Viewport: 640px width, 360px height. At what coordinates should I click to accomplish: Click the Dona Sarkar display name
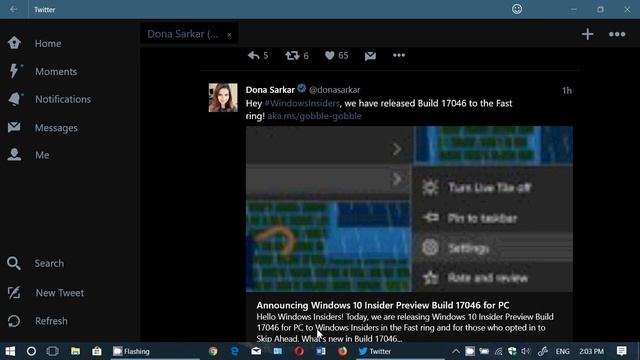(x=270, y=90)
